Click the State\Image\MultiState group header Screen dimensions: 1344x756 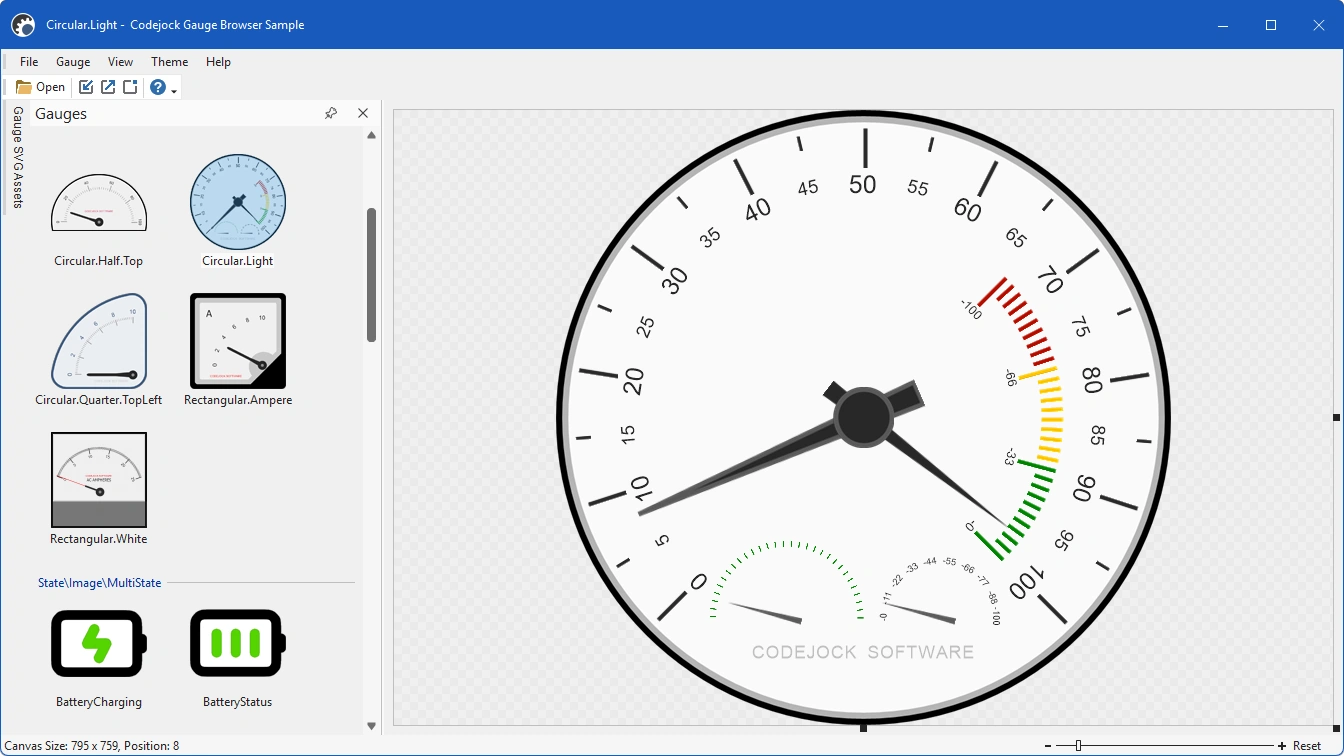[x=99, y=583]
